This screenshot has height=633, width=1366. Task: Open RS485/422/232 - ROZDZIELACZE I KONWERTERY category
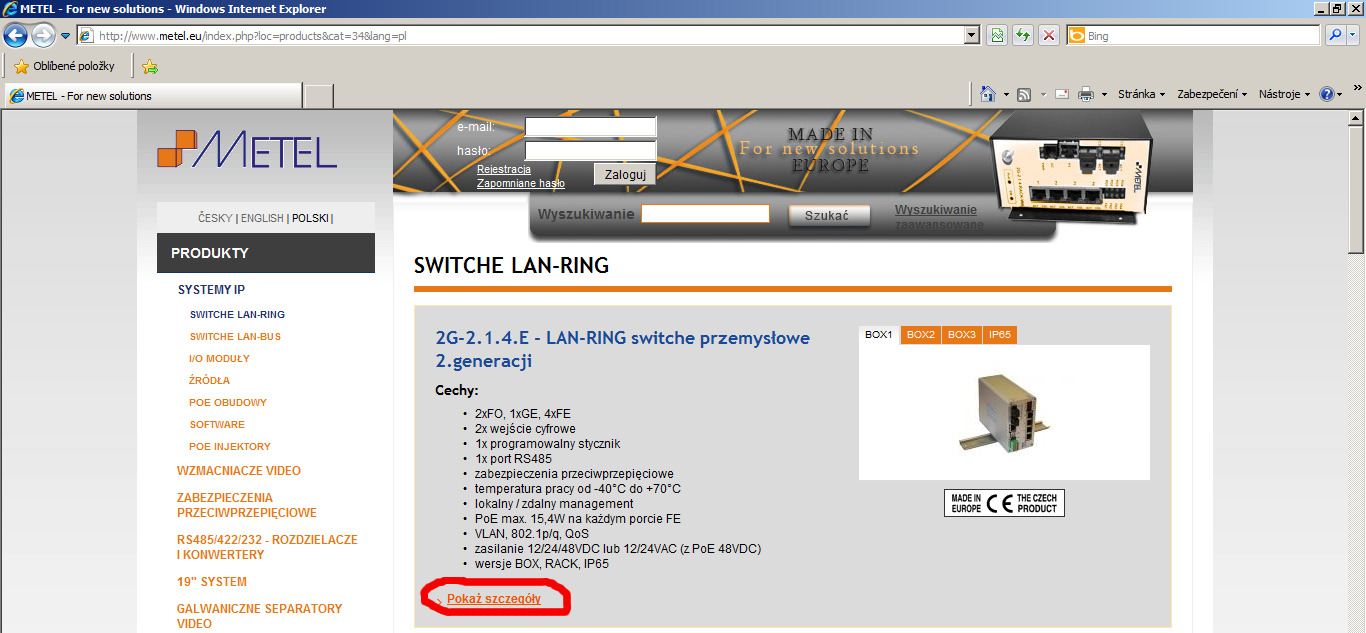click(267, 547)
